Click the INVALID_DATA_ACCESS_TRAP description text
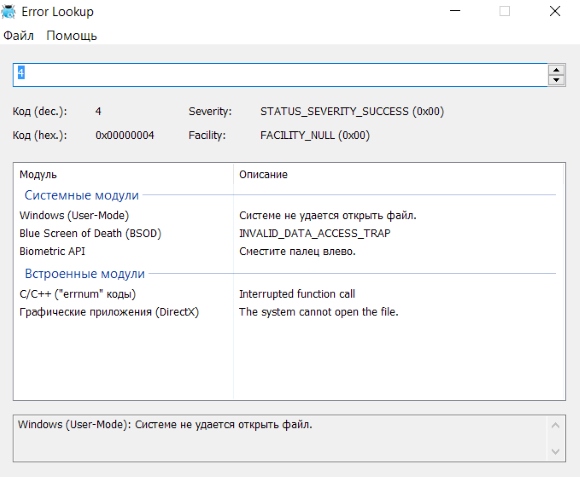580x477 pixels. tap(315, 233)
